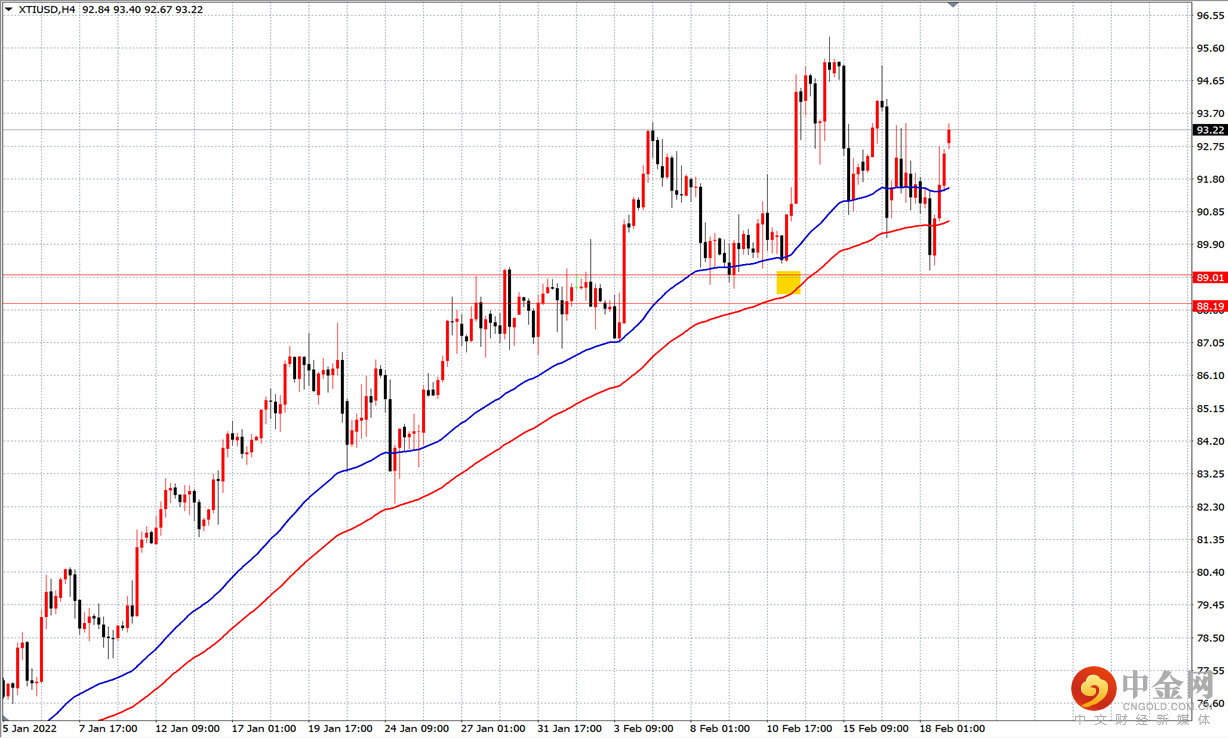Click the chart shift triangle marker at top

click(x=953, y=4)
